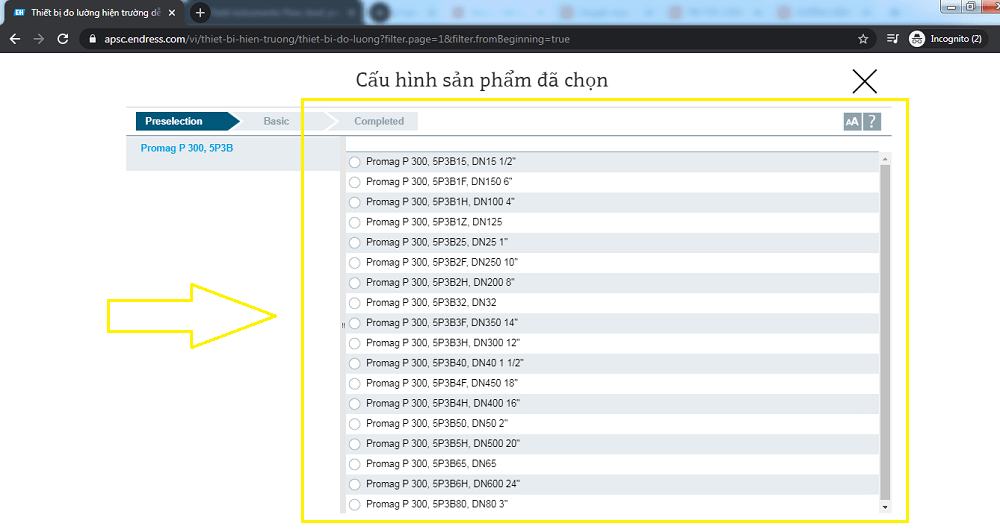Go back with browser back arrow

(x=15, y=39)
